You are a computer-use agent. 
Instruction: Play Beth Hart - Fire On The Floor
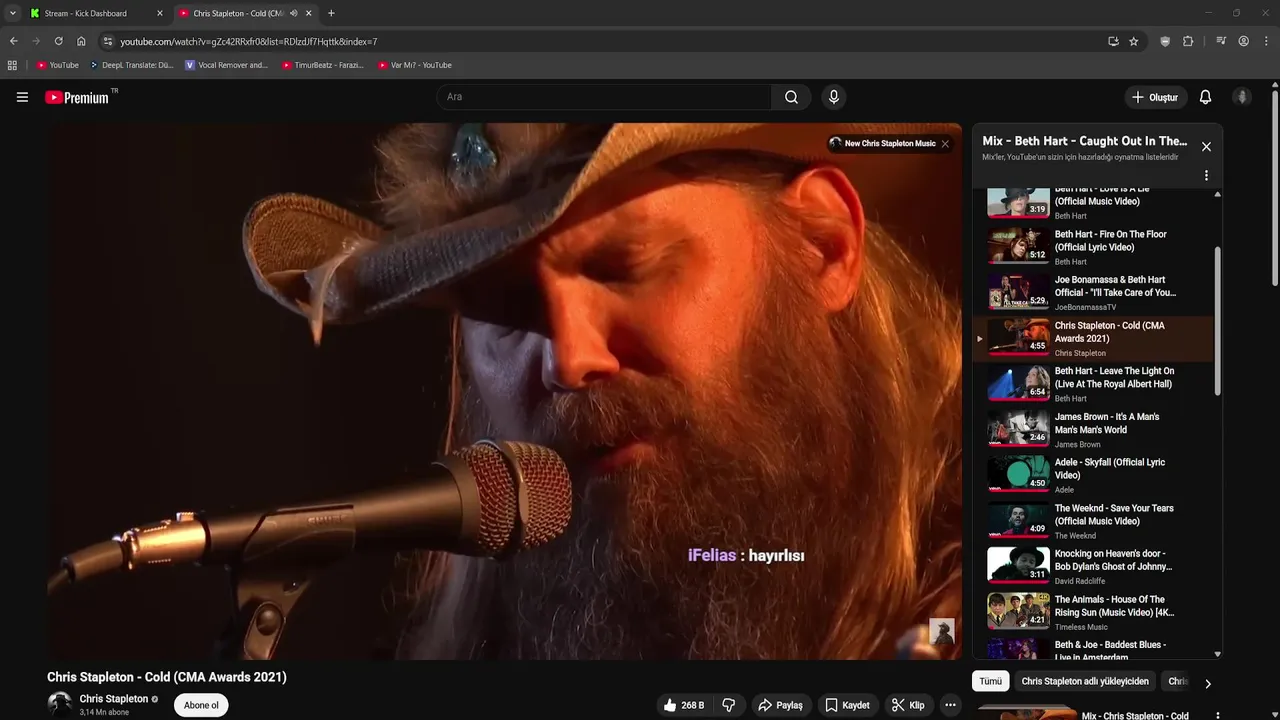click(1095, 246)
